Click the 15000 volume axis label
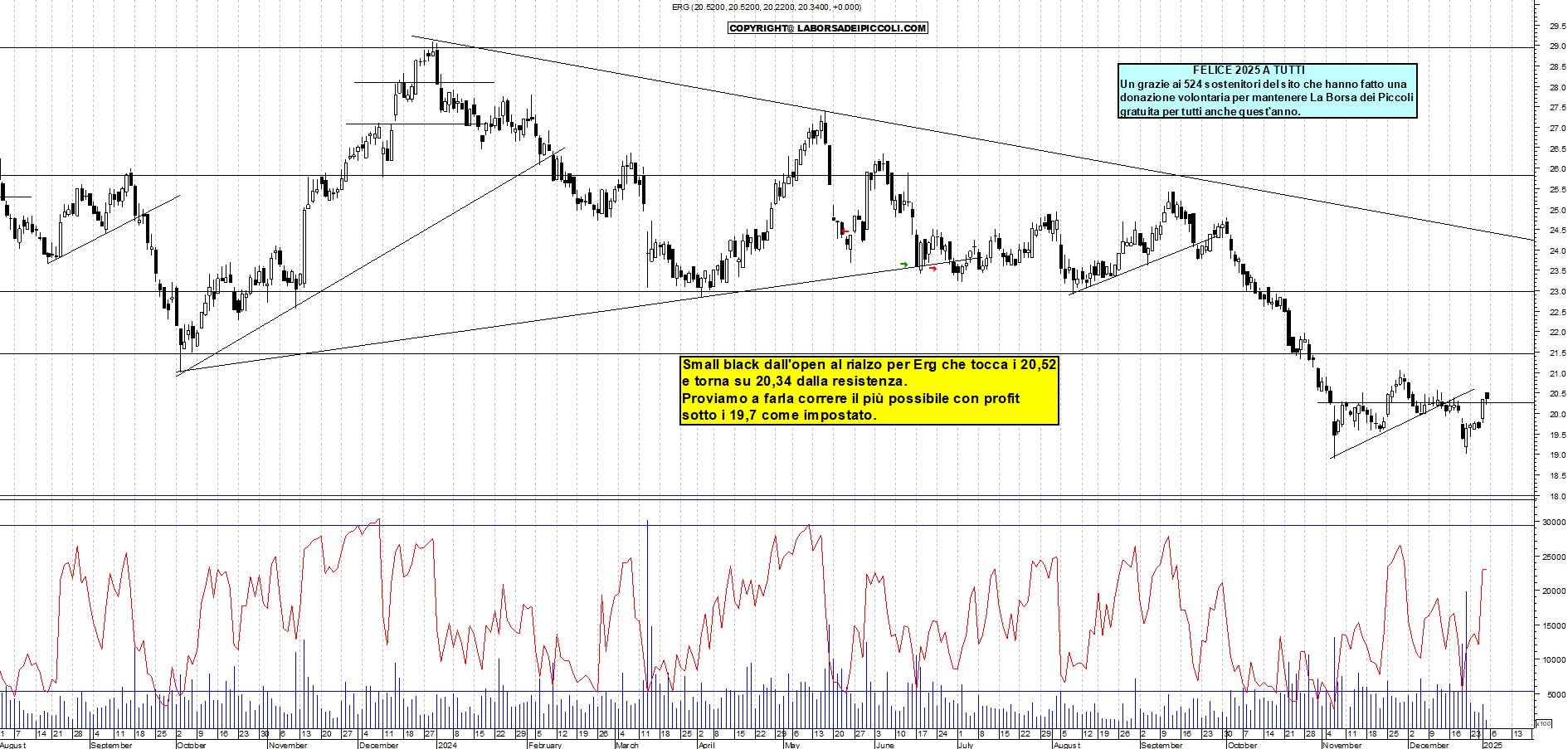 [1554, 626]
